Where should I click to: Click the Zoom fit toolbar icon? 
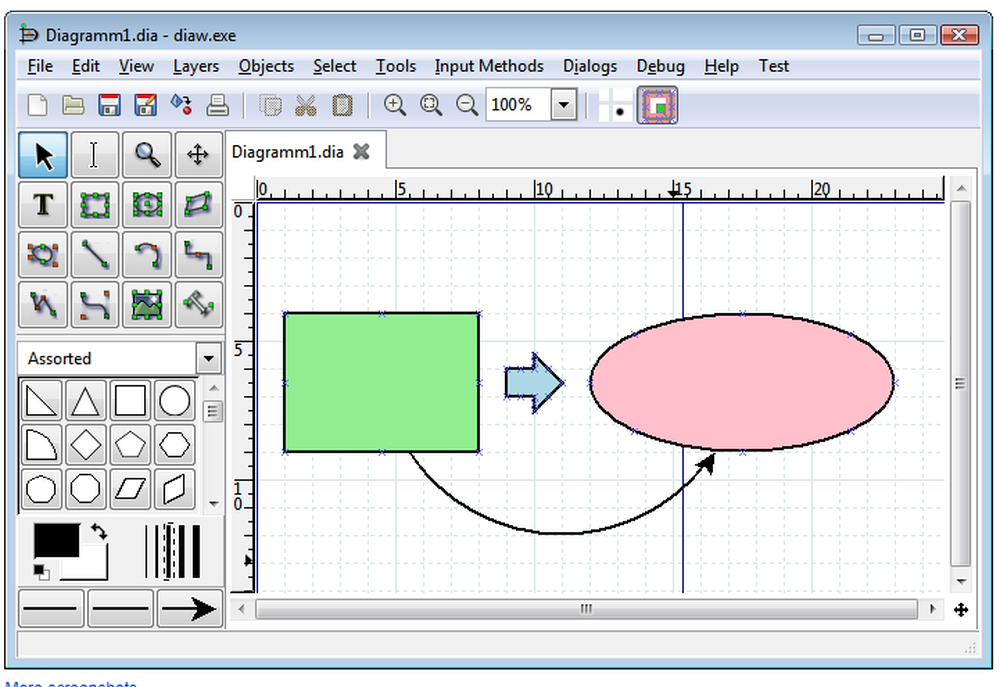[430, 105]
